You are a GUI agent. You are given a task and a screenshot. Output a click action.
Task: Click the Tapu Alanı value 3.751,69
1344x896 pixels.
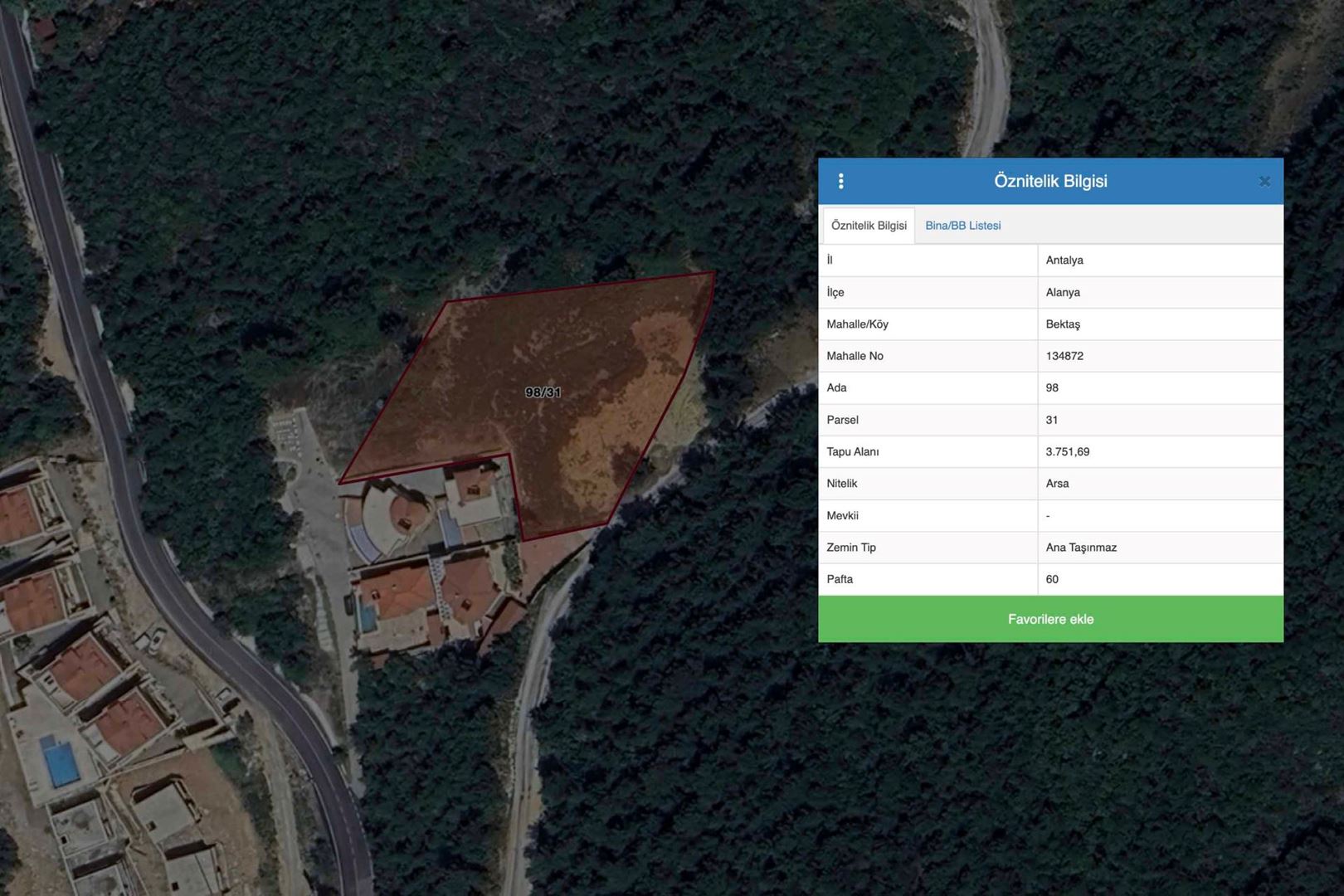[x=1067, y=452]
